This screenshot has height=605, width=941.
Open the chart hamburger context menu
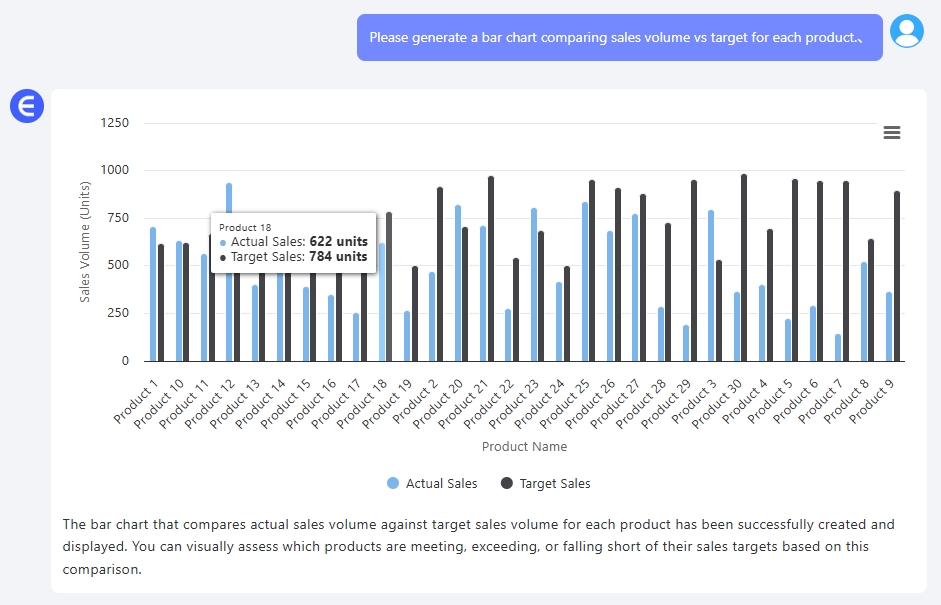tap(892, 133)
